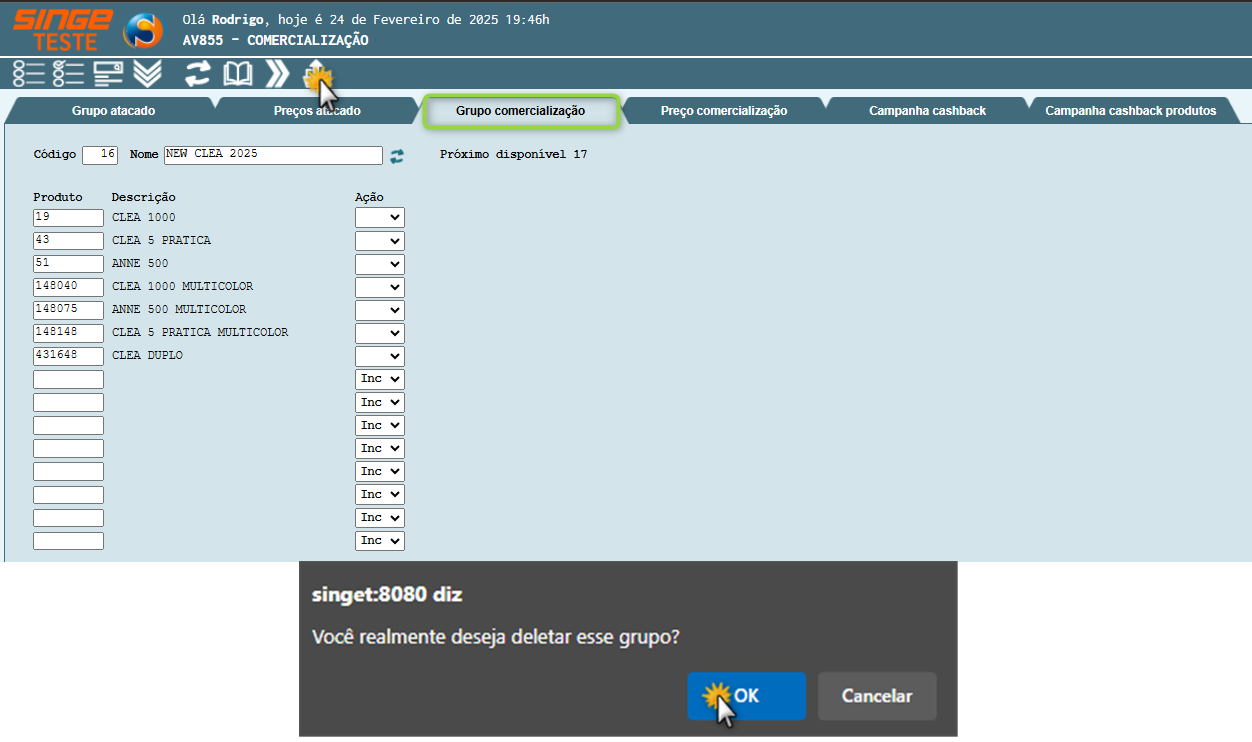1252x742 pixels.
Task: Switch to the Grupo atacado tab
Action: pyautogui.click(x=113, y=111)
